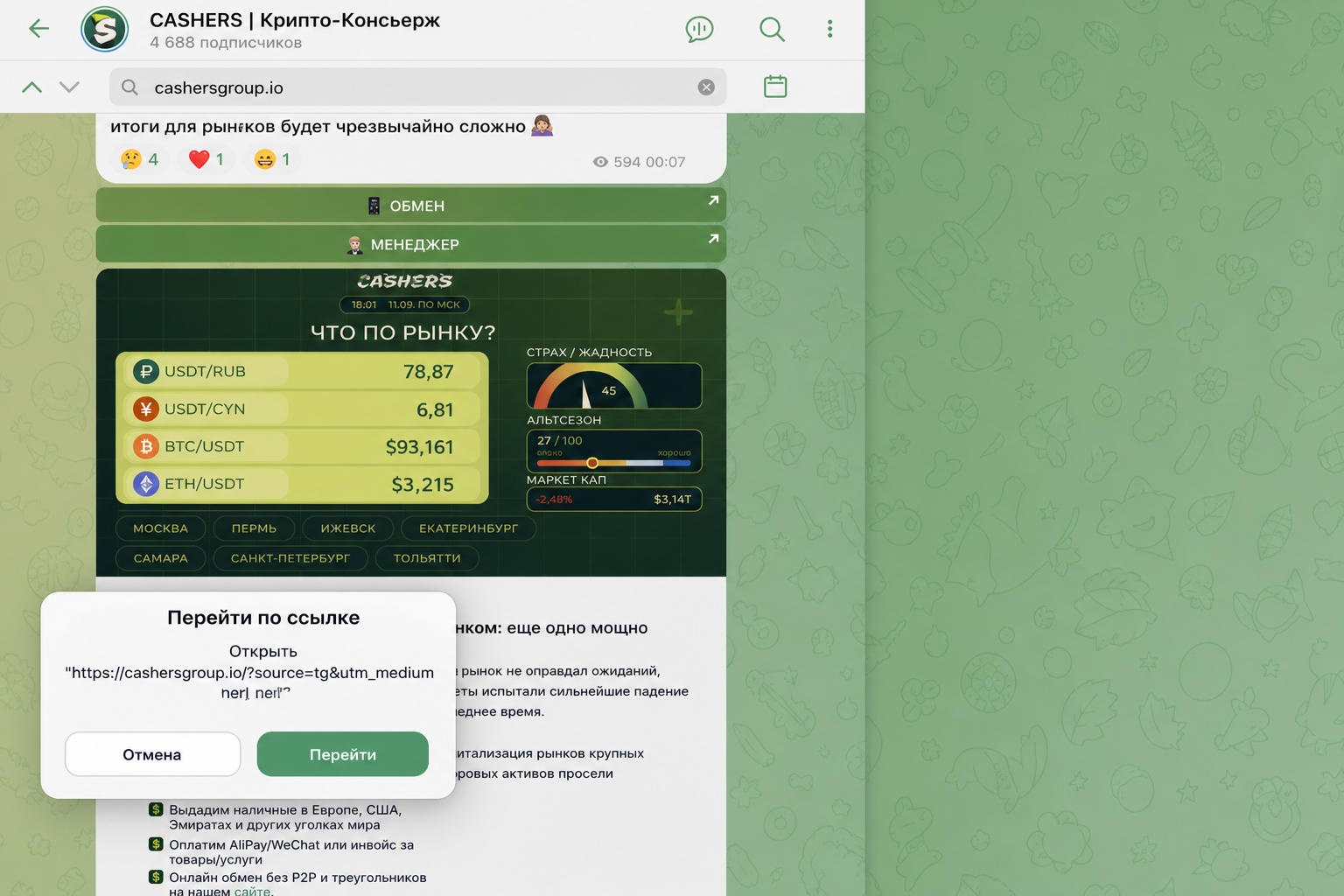Confirm opening link with Перейти
The width and height of the screenshot is (1344, 896).
pyautogui.click(x=343, y=754)
